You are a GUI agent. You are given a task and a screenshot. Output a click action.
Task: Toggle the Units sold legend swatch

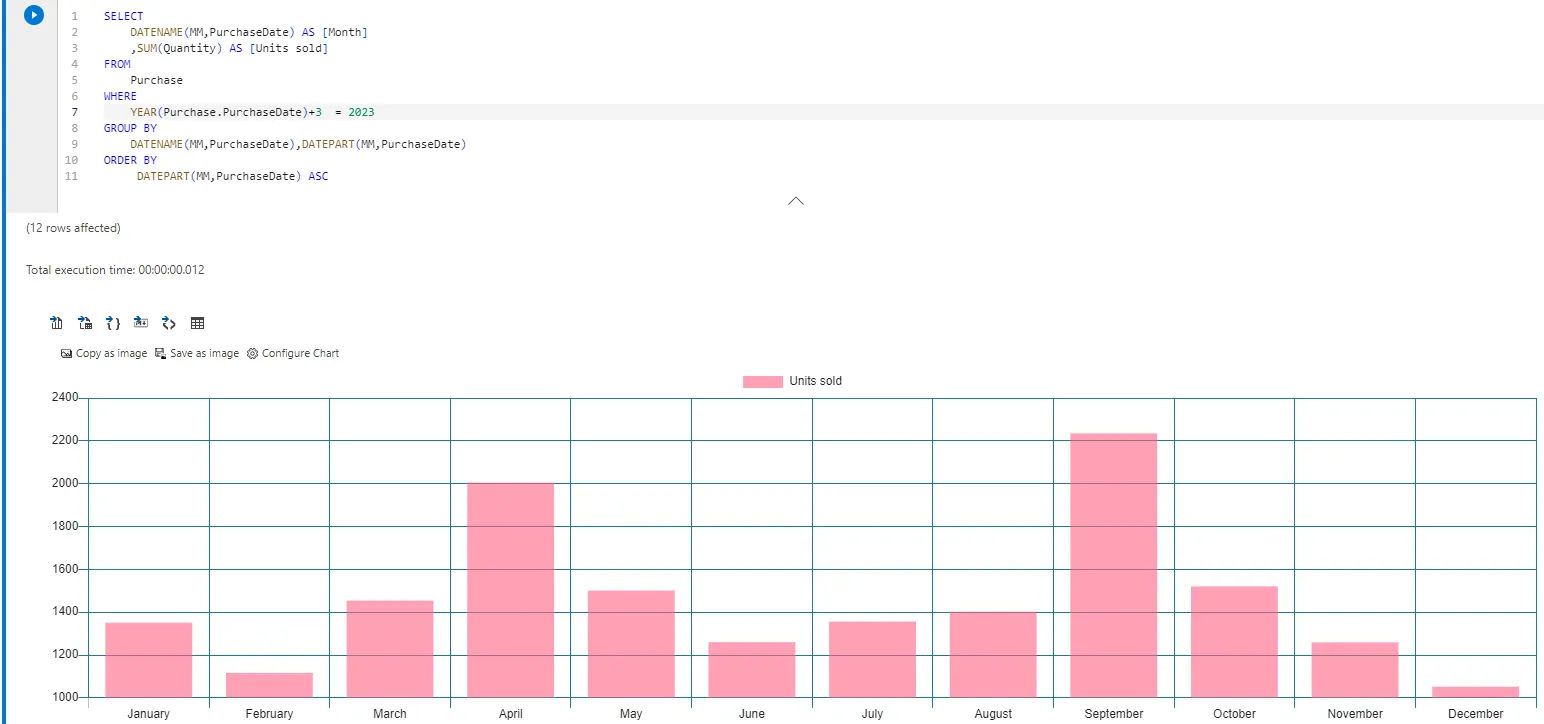pos(763,381)
